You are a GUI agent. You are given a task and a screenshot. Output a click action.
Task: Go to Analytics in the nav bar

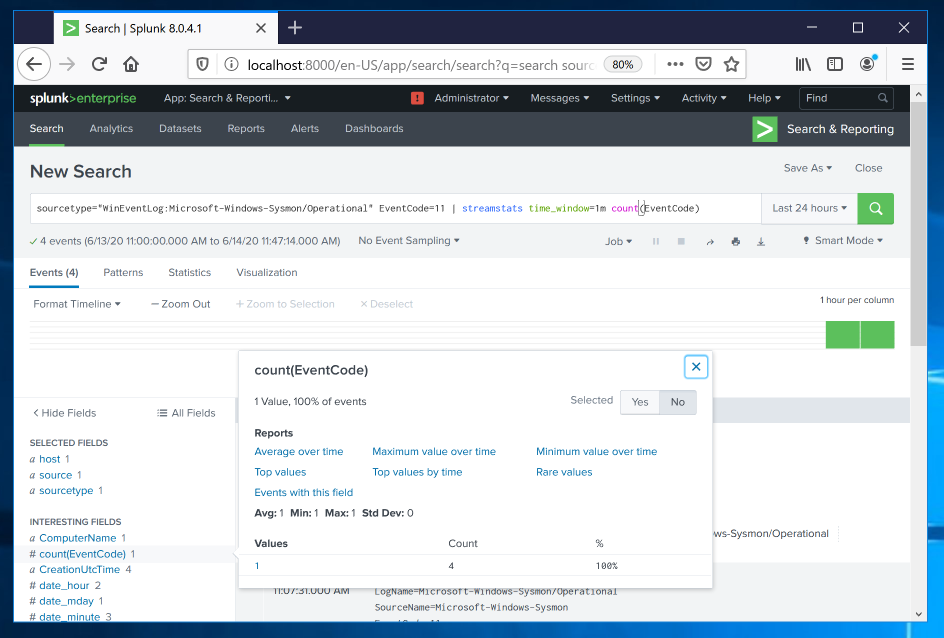click(x=111, y=129)
